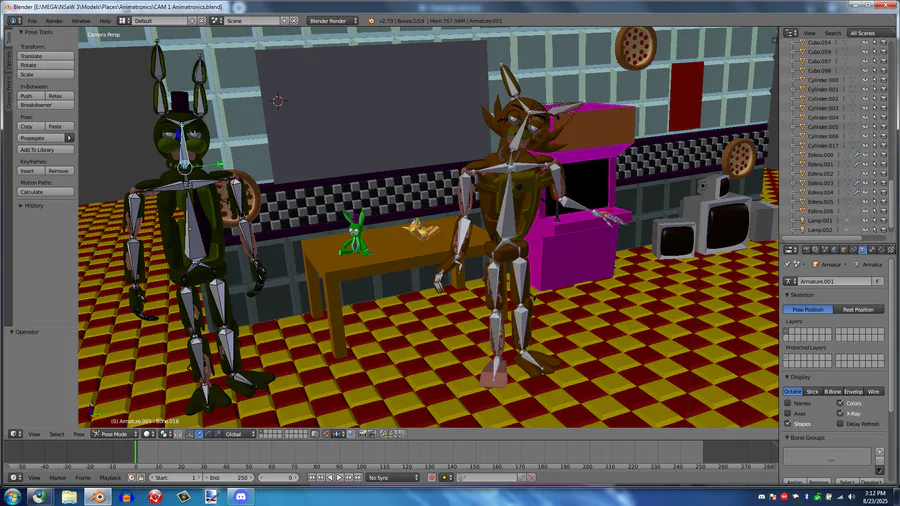This screenshot has width=900, height=506.
Task: Click the lamp icon beside Lamp.001
Action: (x=802, y=220)
